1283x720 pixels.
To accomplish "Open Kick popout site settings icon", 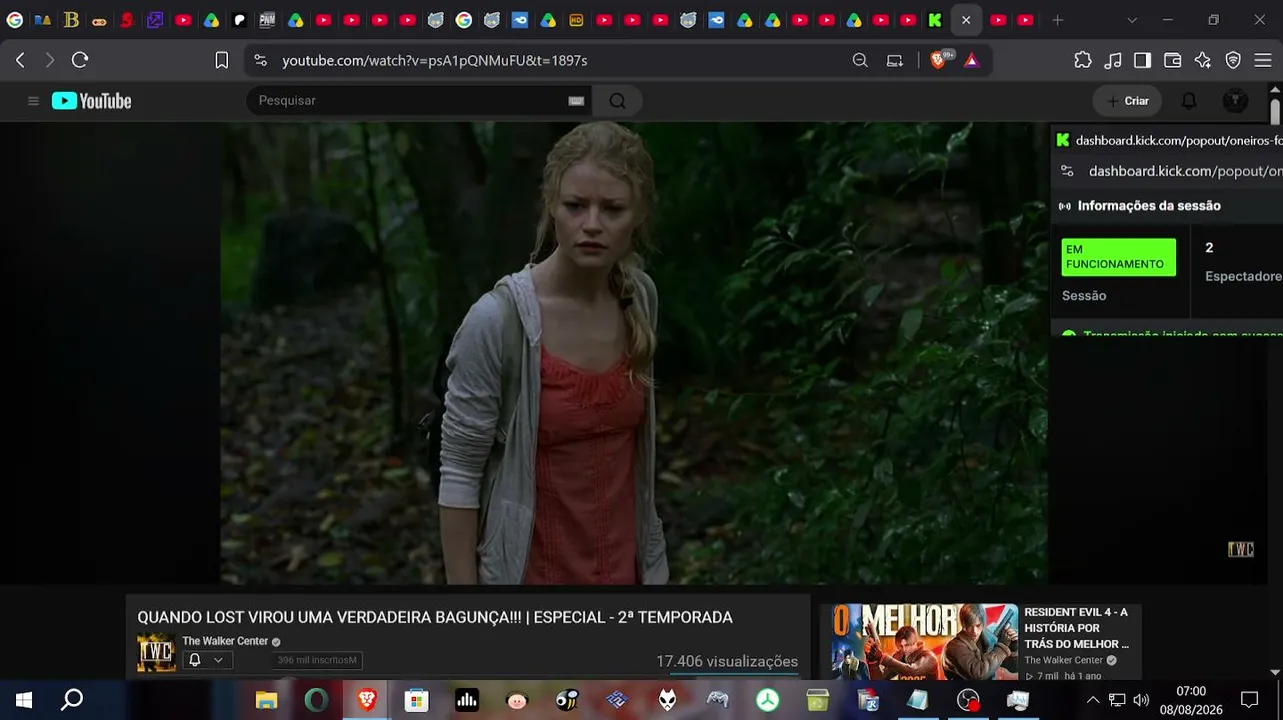I will coord(1067,171).
